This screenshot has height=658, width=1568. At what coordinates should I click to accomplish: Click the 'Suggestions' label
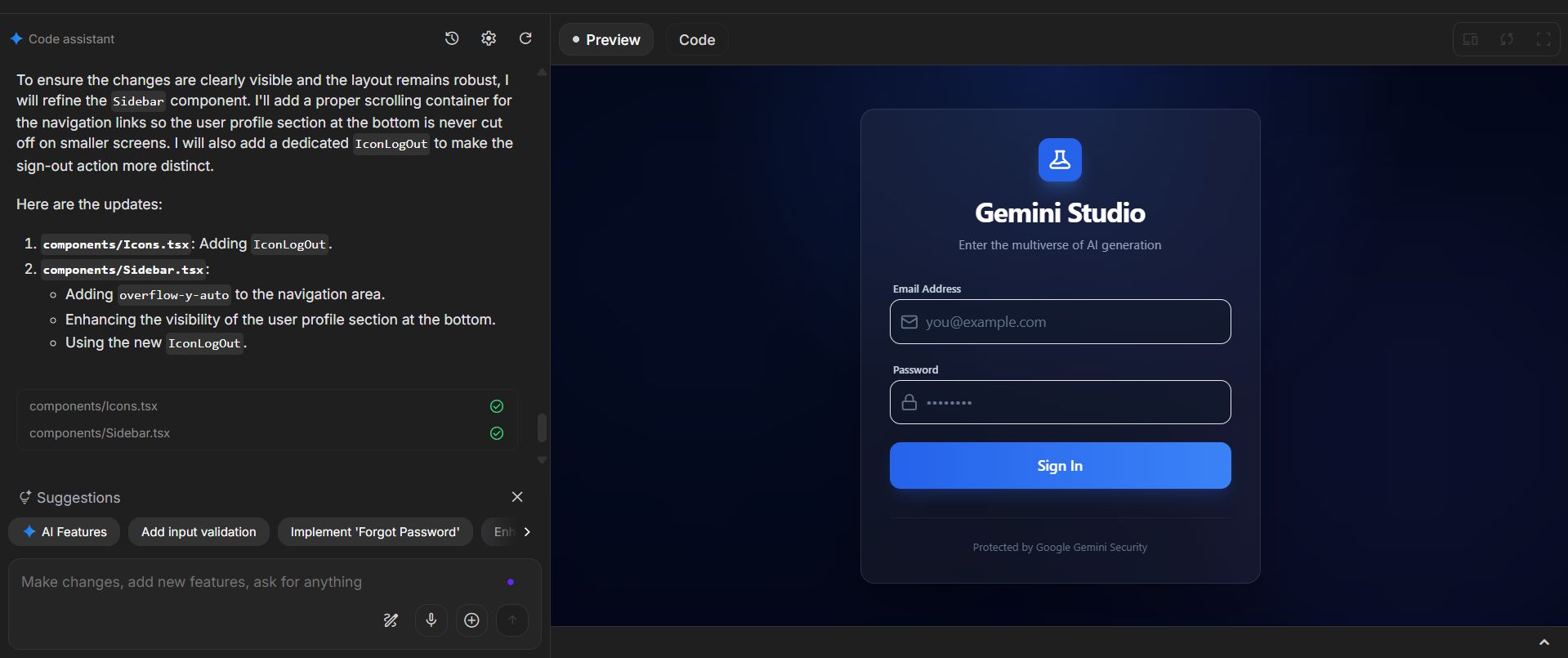[x=78, y=498]
